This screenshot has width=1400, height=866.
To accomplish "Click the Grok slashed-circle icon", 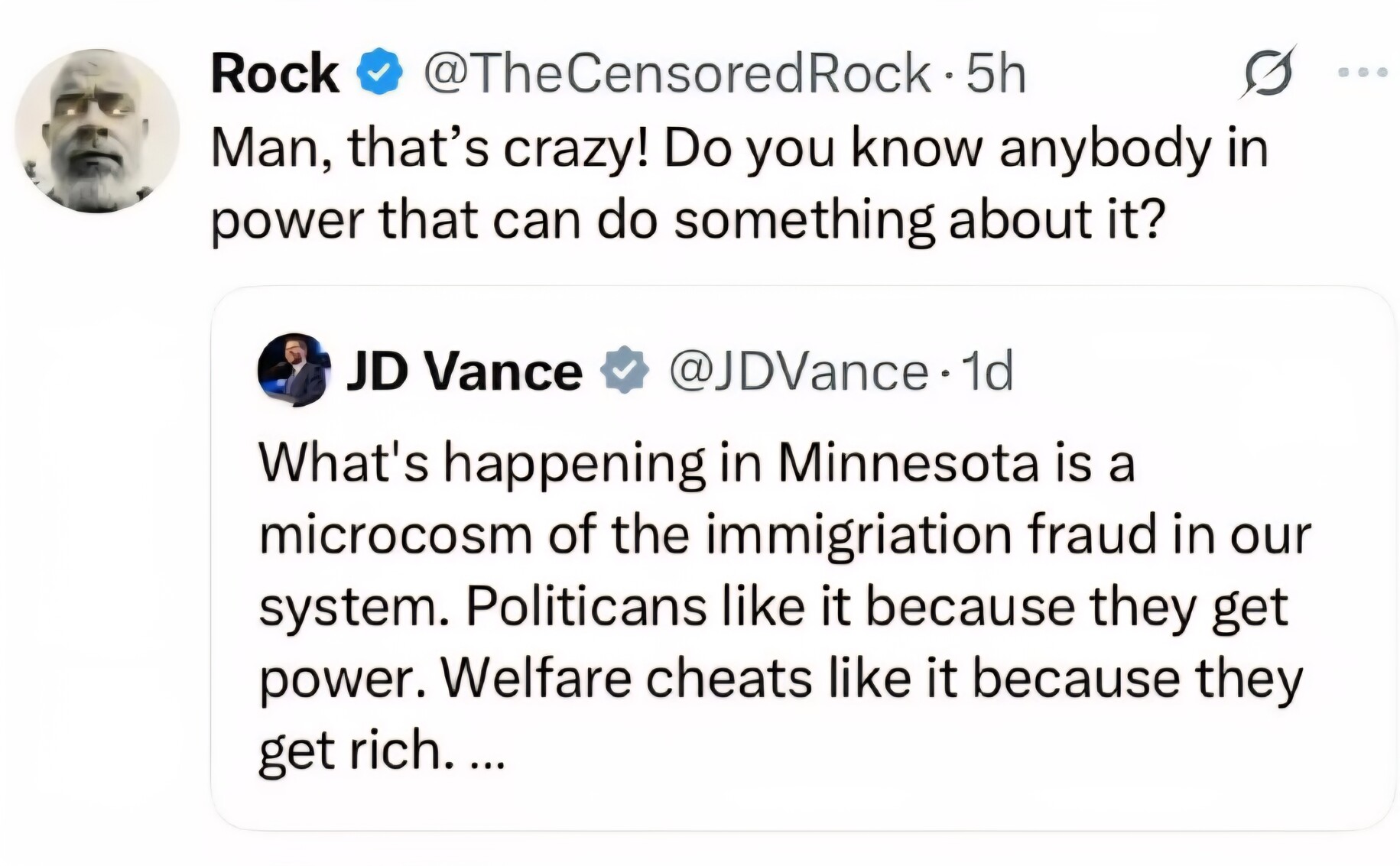I will point(1268,73).
